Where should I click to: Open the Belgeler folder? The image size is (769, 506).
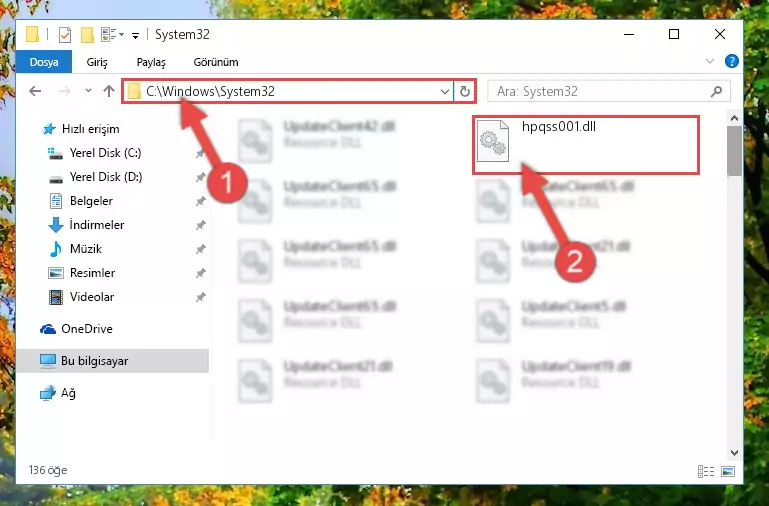(81, 201)
